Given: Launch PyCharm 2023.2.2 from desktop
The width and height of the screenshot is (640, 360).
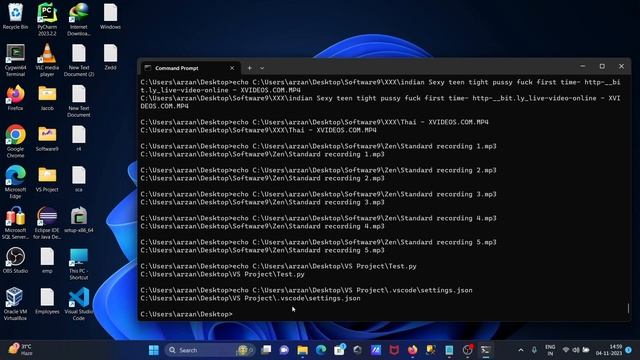Looking at the screenshot, I should tap(47, 19).
